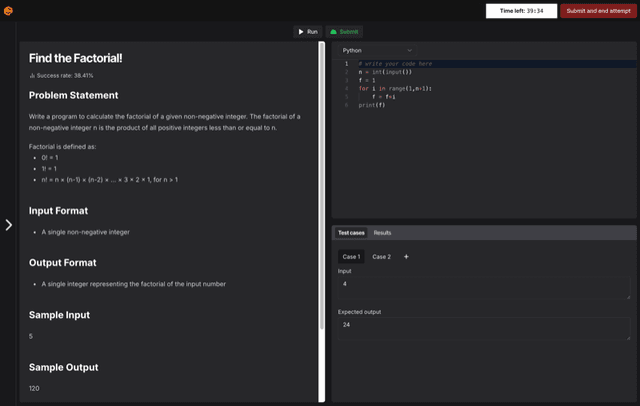Screen dimensions: 640x406
Task: Click the orange logo icon in header
Action: click(8, 11)
